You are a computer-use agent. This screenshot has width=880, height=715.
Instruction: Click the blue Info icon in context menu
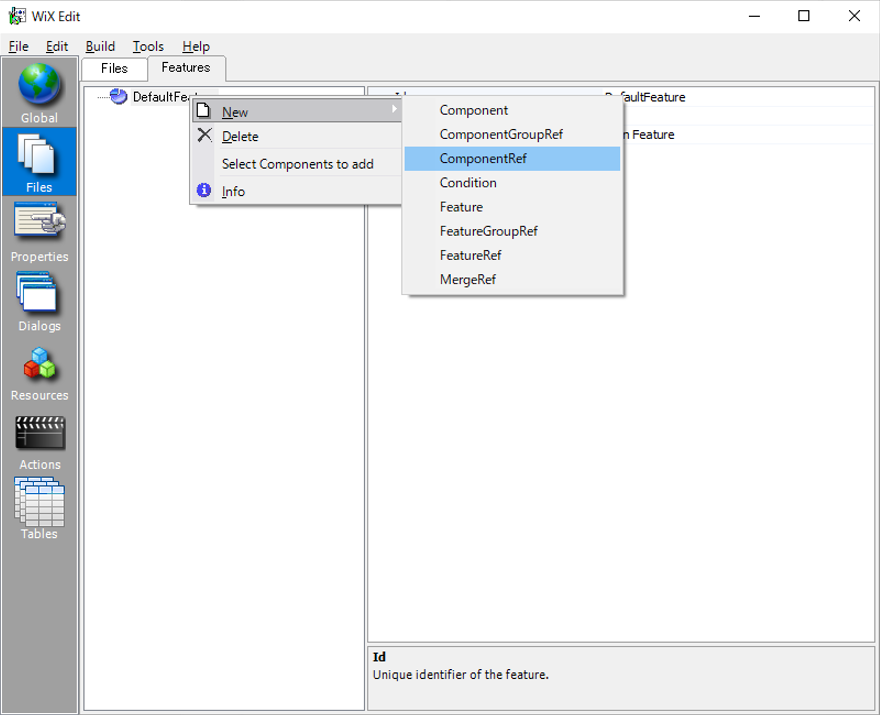(204, 191)
